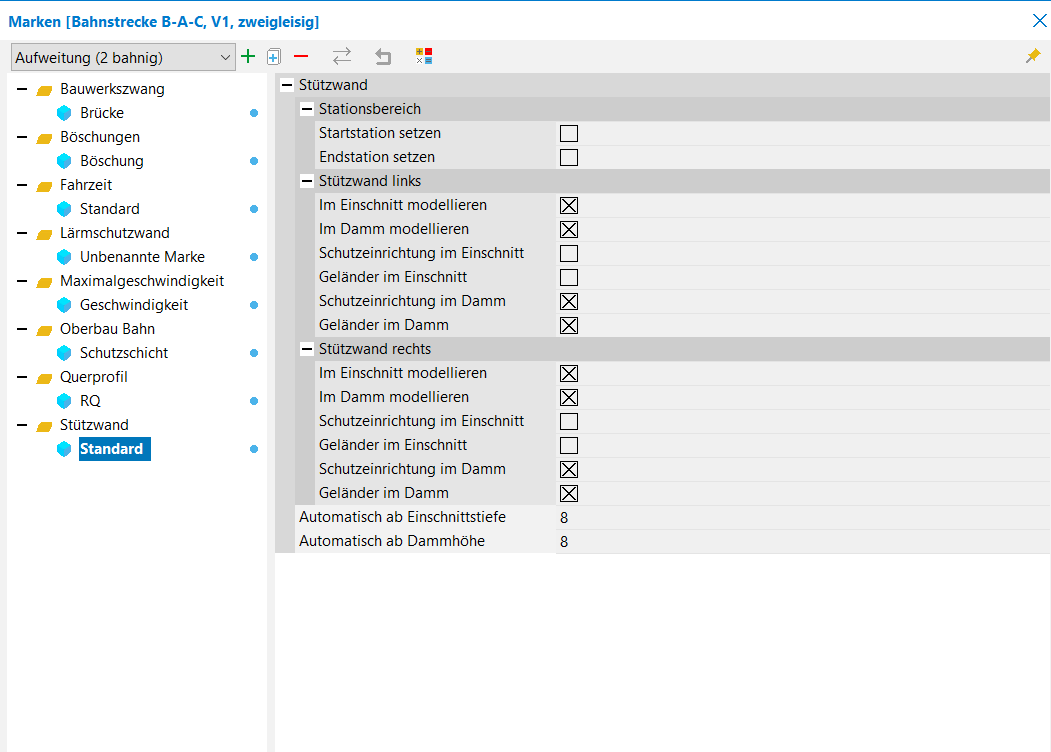Collapse the Stationsbereich section
Image resolution: width=1051 pixels, height=752 pixels.
click(x=307, y=109)
